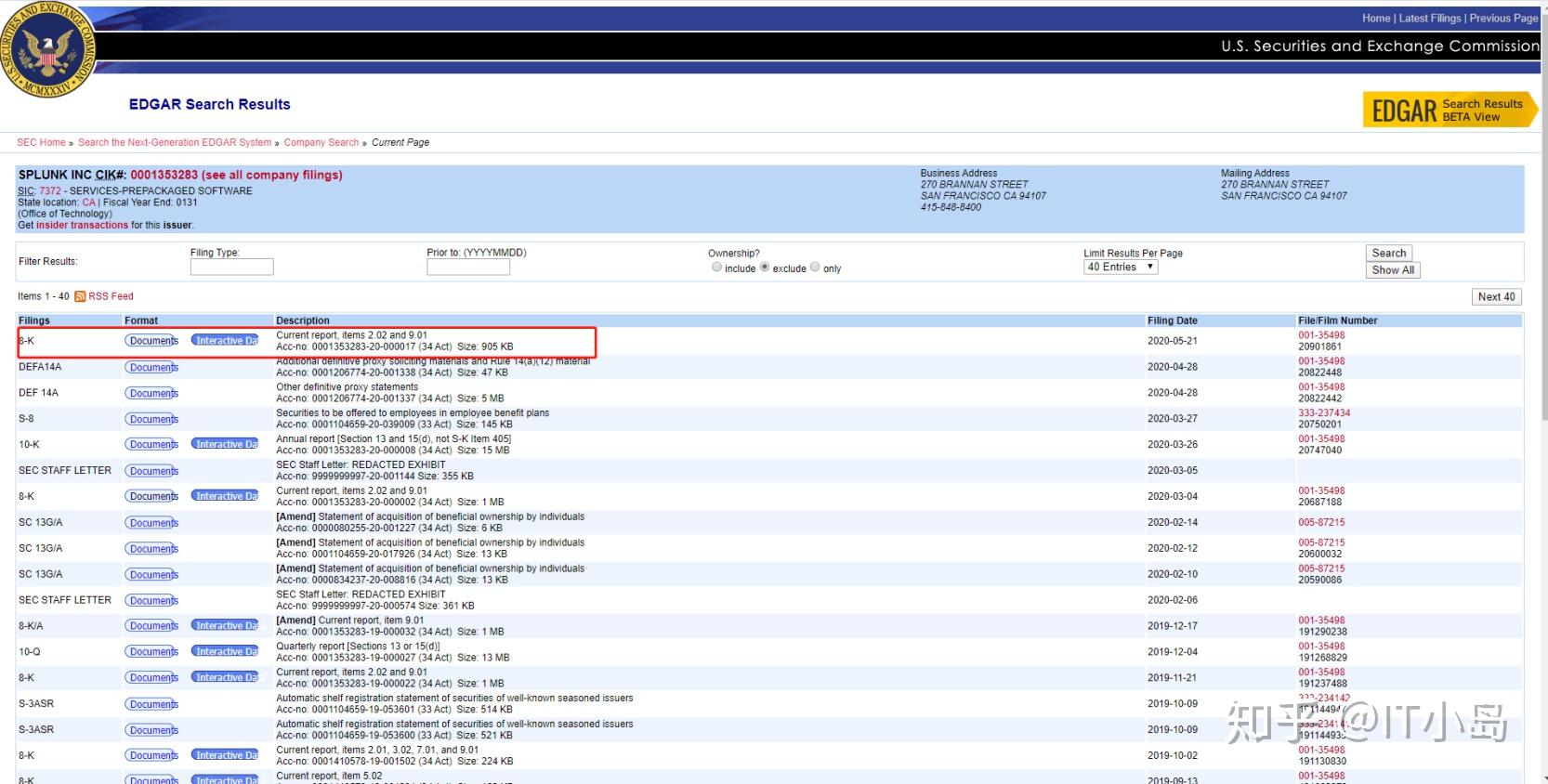Open Documents for S-8 filing
The image size is (1548, 784).
(152, 419)
